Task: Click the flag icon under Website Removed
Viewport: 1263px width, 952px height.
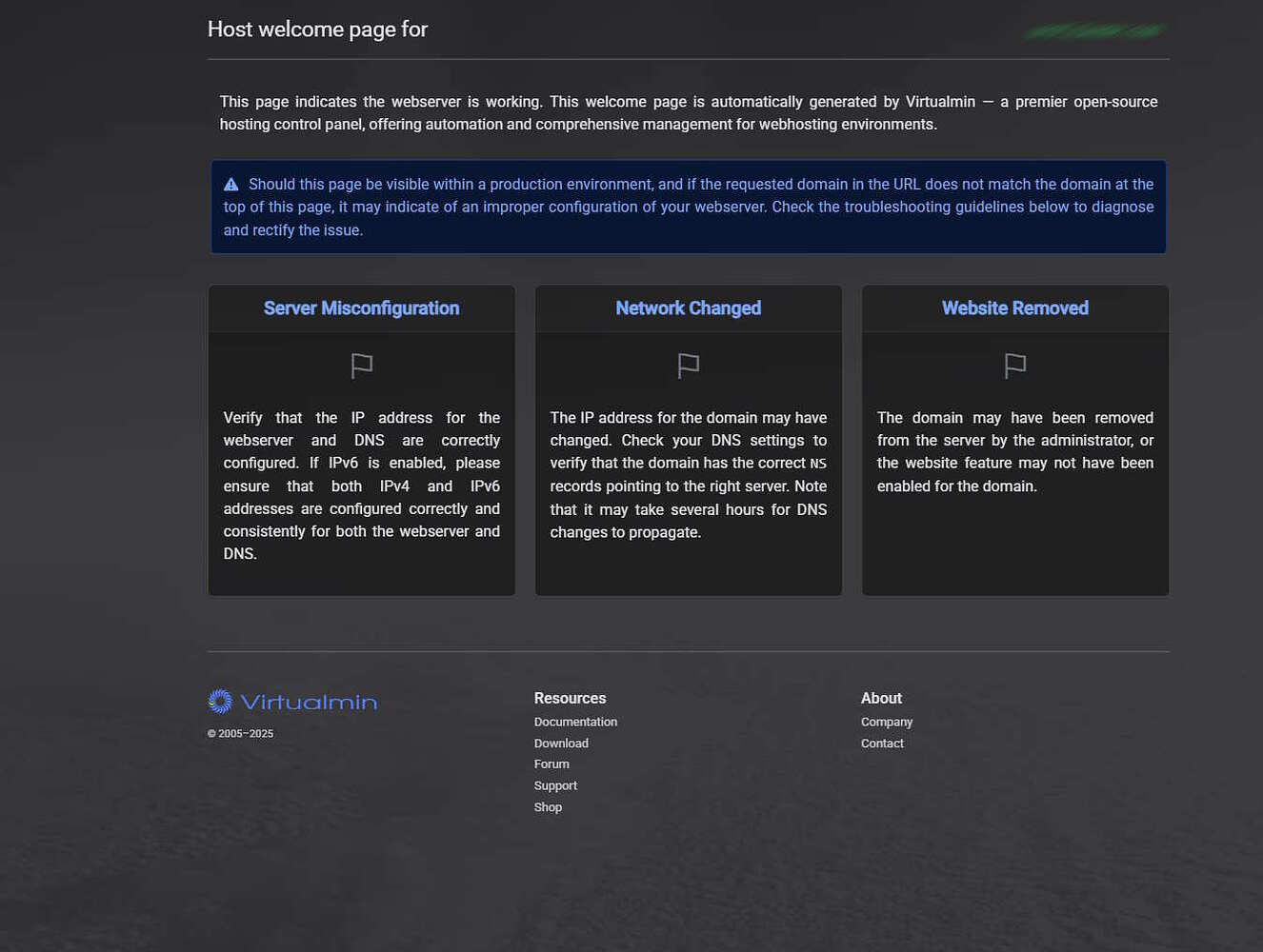Action: (1014, 366)
